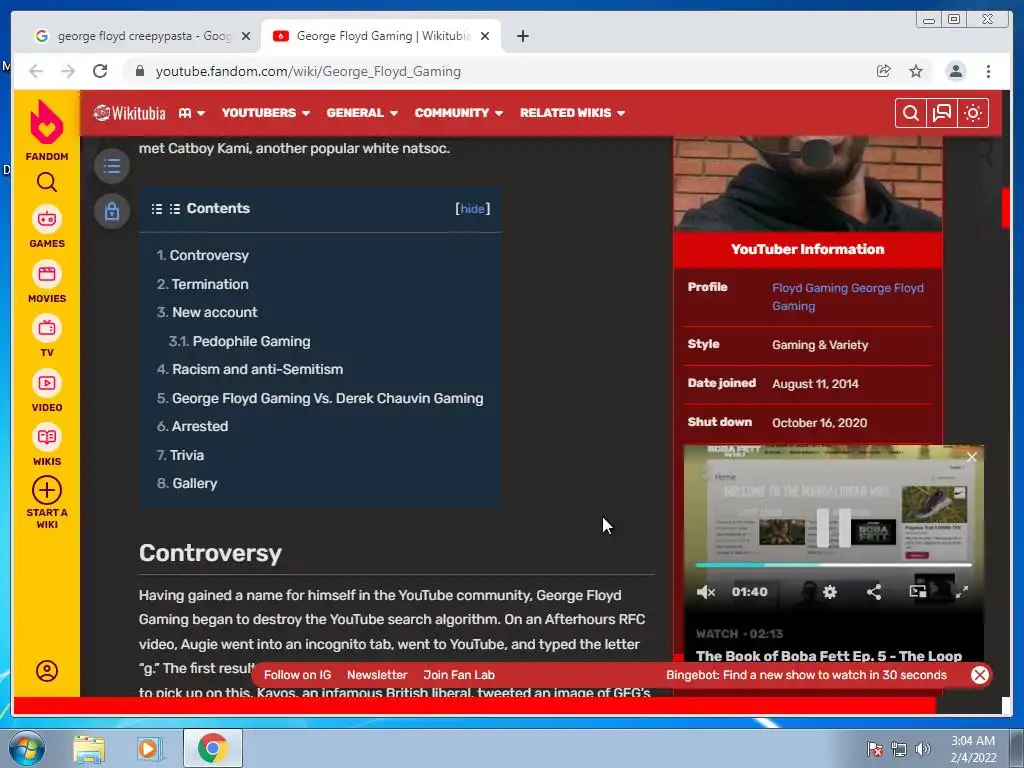Open the TV section icon
This screenshot has width=1024, height=768.
46,328
